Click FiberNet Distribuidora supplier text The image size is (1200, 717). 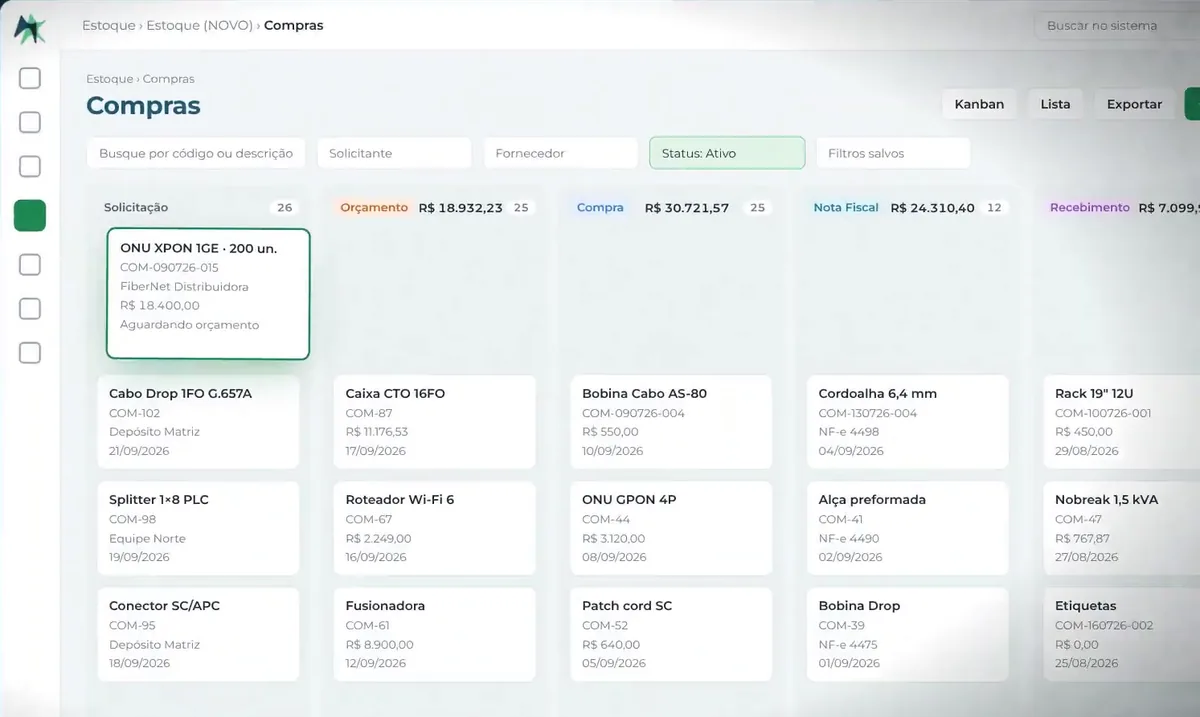coord(184,286)
